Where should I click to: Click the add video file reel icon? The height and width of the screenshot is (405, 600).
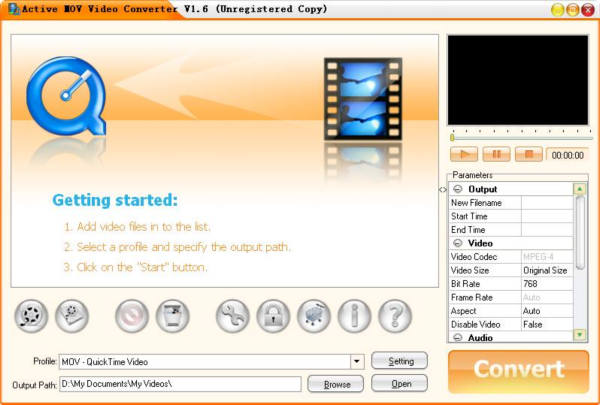(31, 316)
